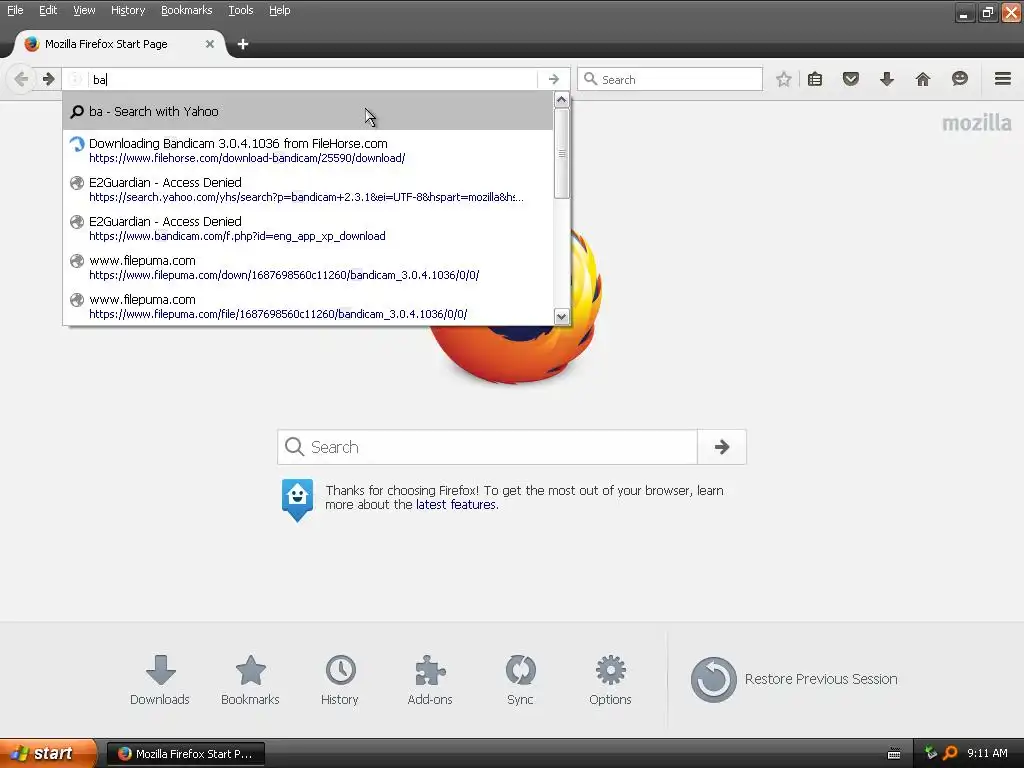Open the hamburger menu

[x=1003, y=80]
